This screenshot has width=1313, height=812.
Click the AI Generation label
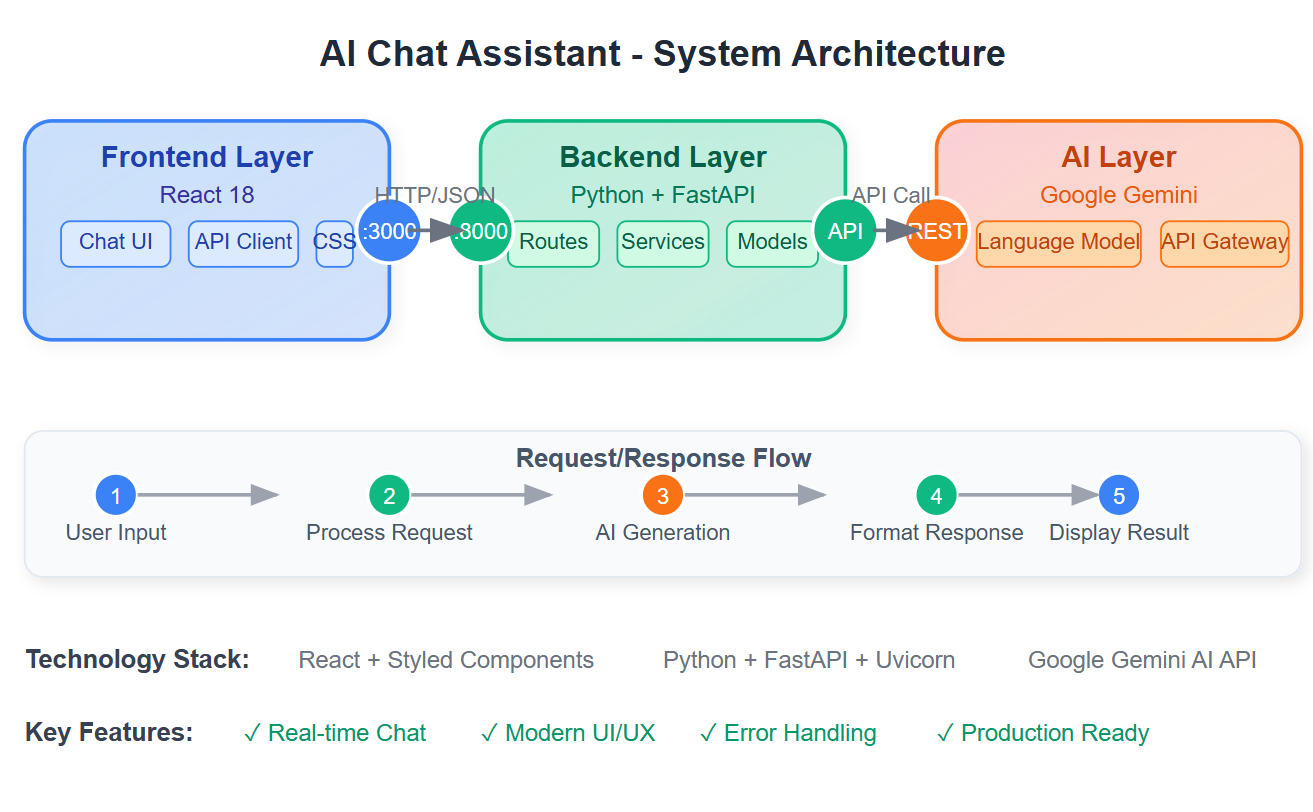663,533
